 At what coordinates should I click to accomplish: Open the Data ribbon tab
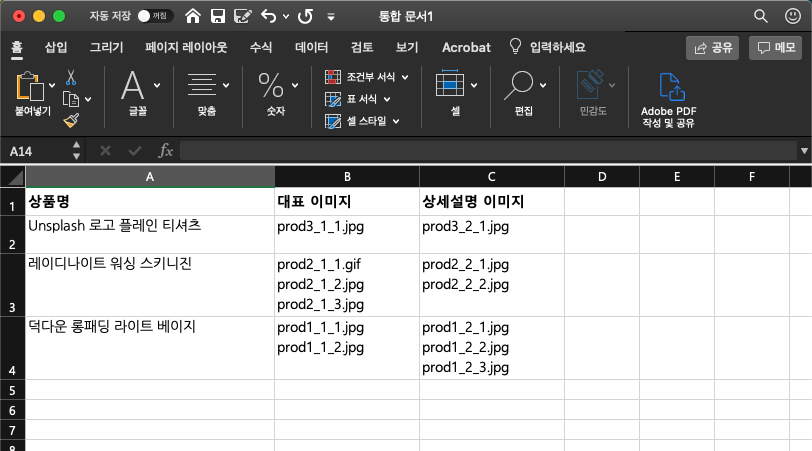[x=311, y=47]
